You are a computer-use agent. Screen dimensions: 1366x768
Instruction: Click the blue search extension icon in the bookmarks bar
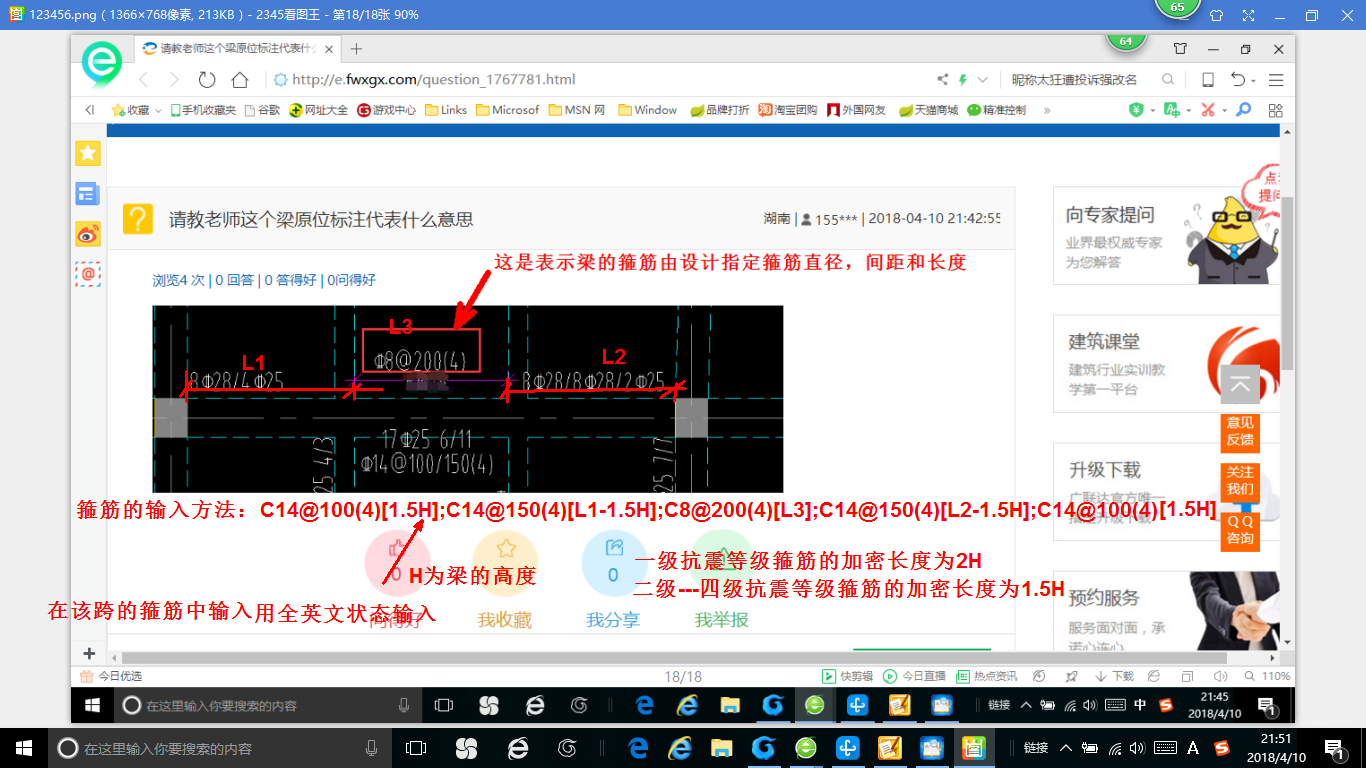pyautogui.click(x=1243, y=110)
